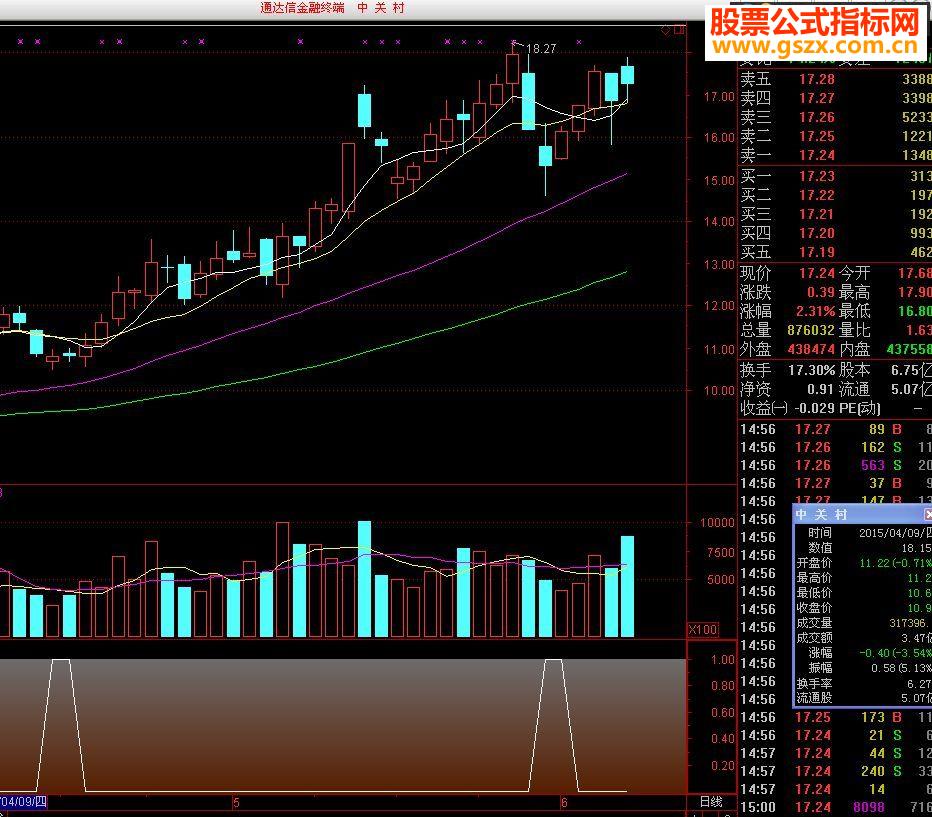Click the 内盘 label
The height and width of the screenshot is (817, 932).
(855, 349)
